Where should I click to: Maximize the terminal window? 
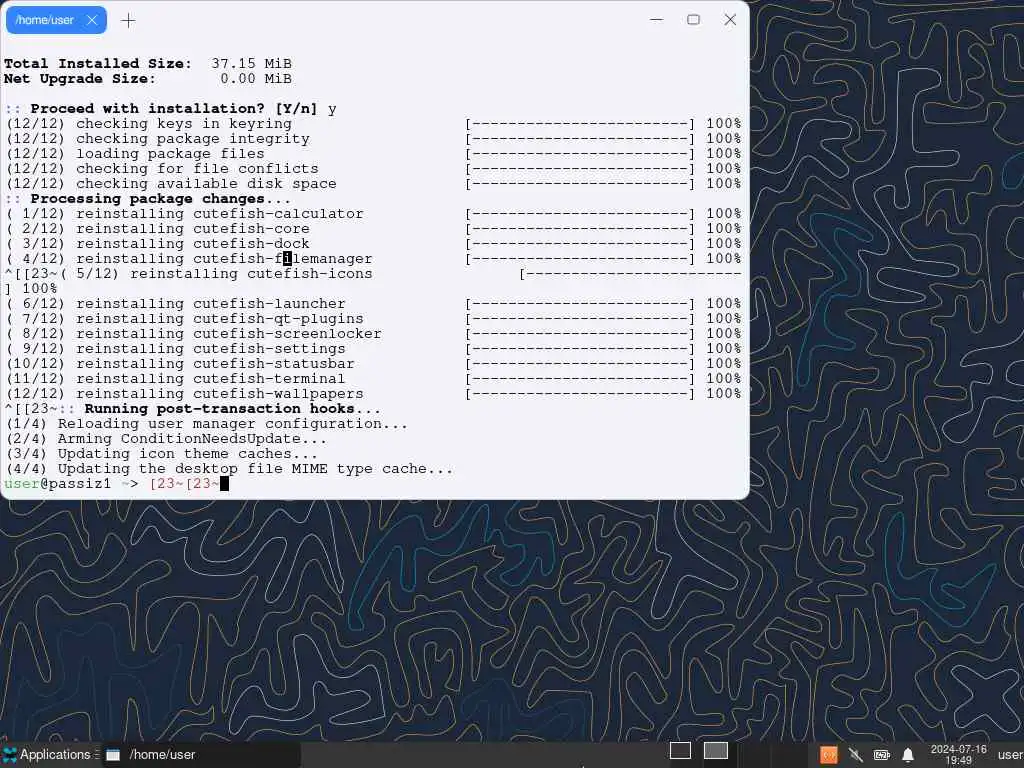pyautogui.click(x=694, y=20)
